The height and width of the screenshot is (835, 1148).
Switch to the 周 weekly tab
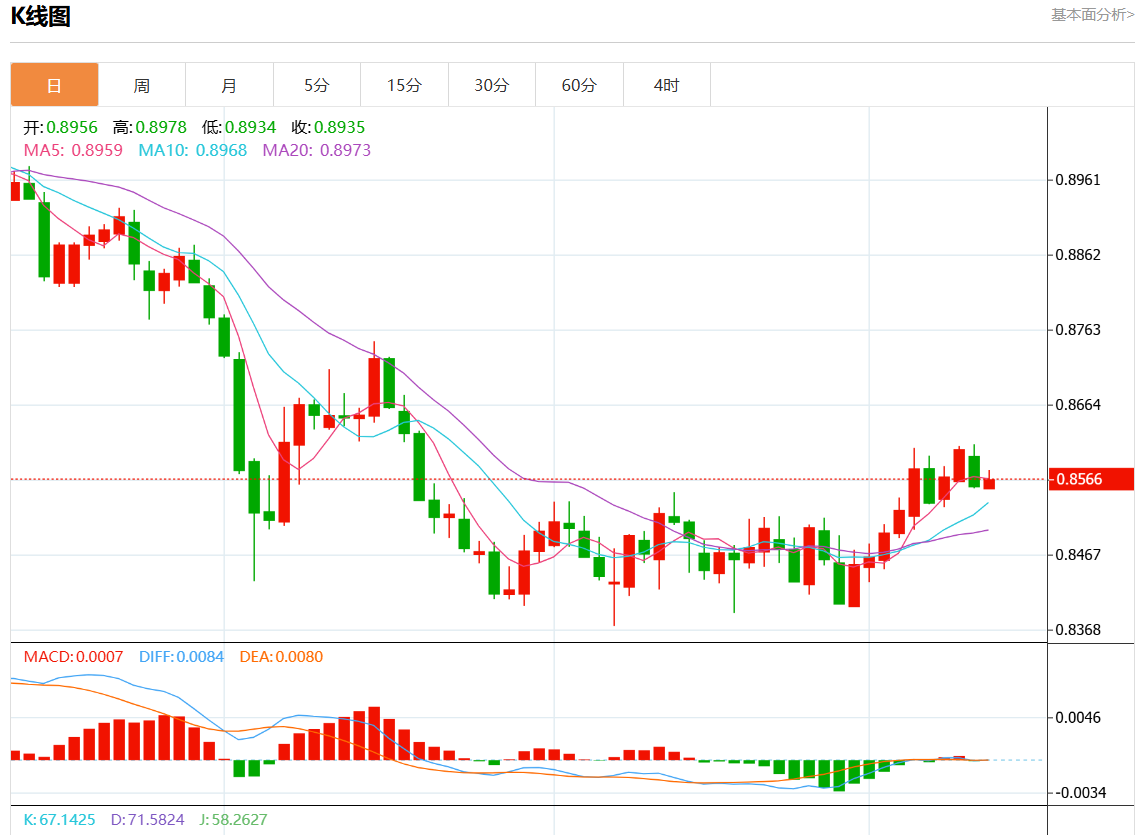point(142,85)
